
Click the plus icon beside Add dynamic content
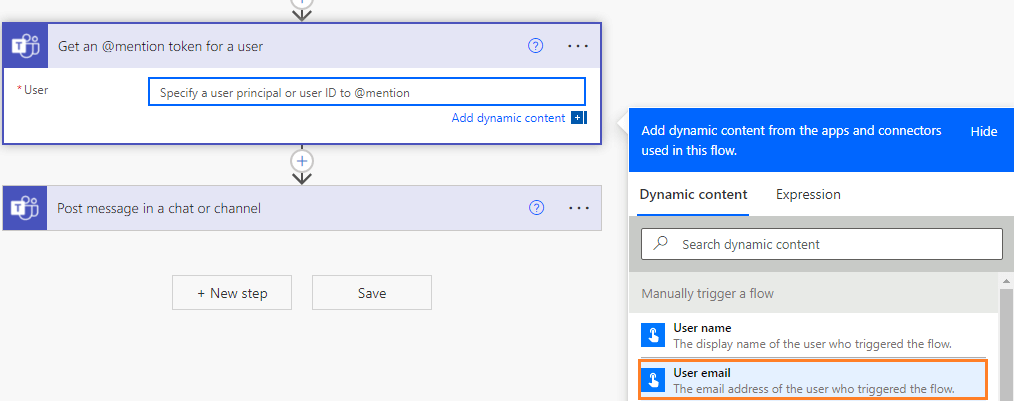coord(578,118)
